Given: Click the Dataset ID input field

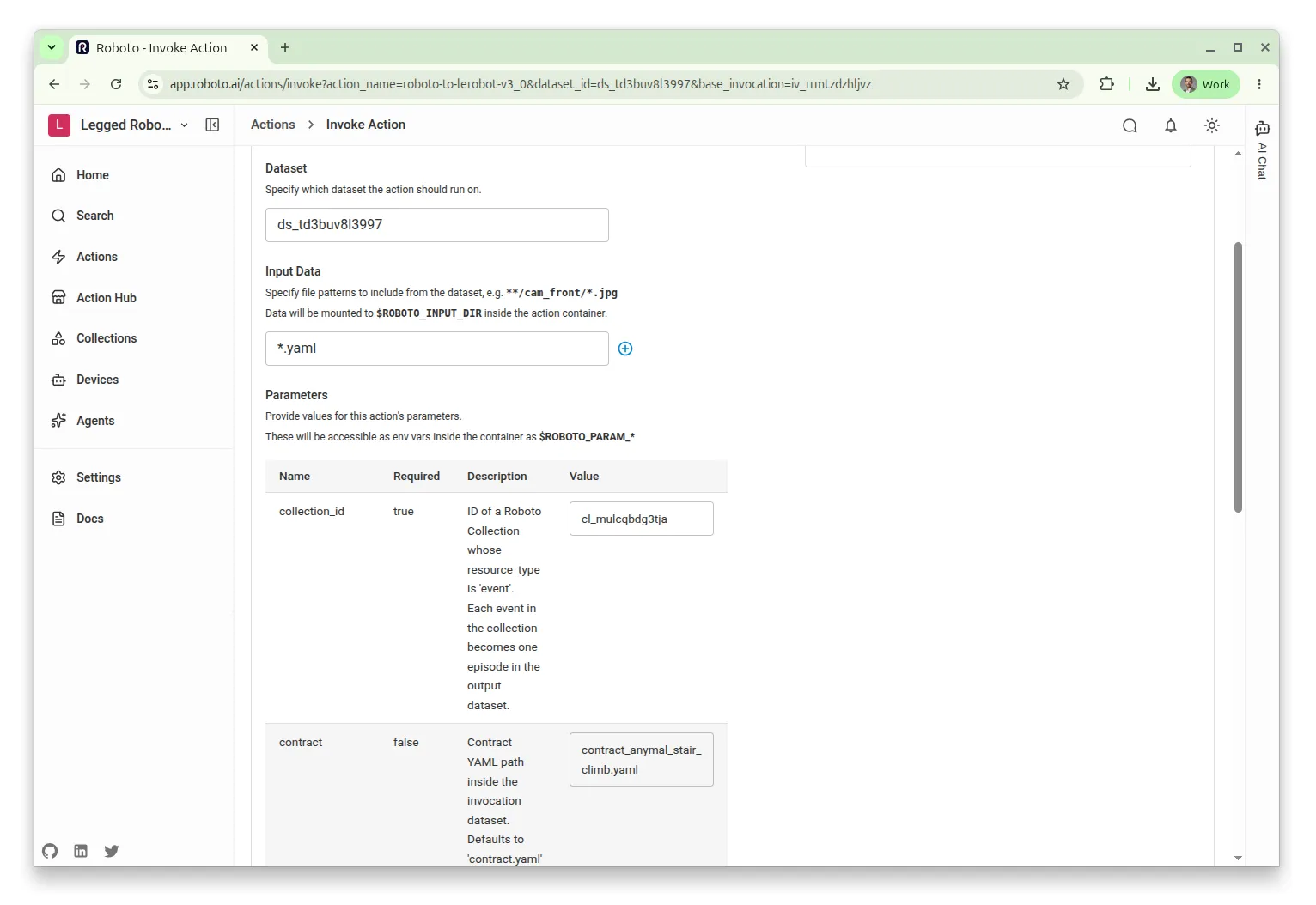Looking at the screenshot, I should pos(437,225).
